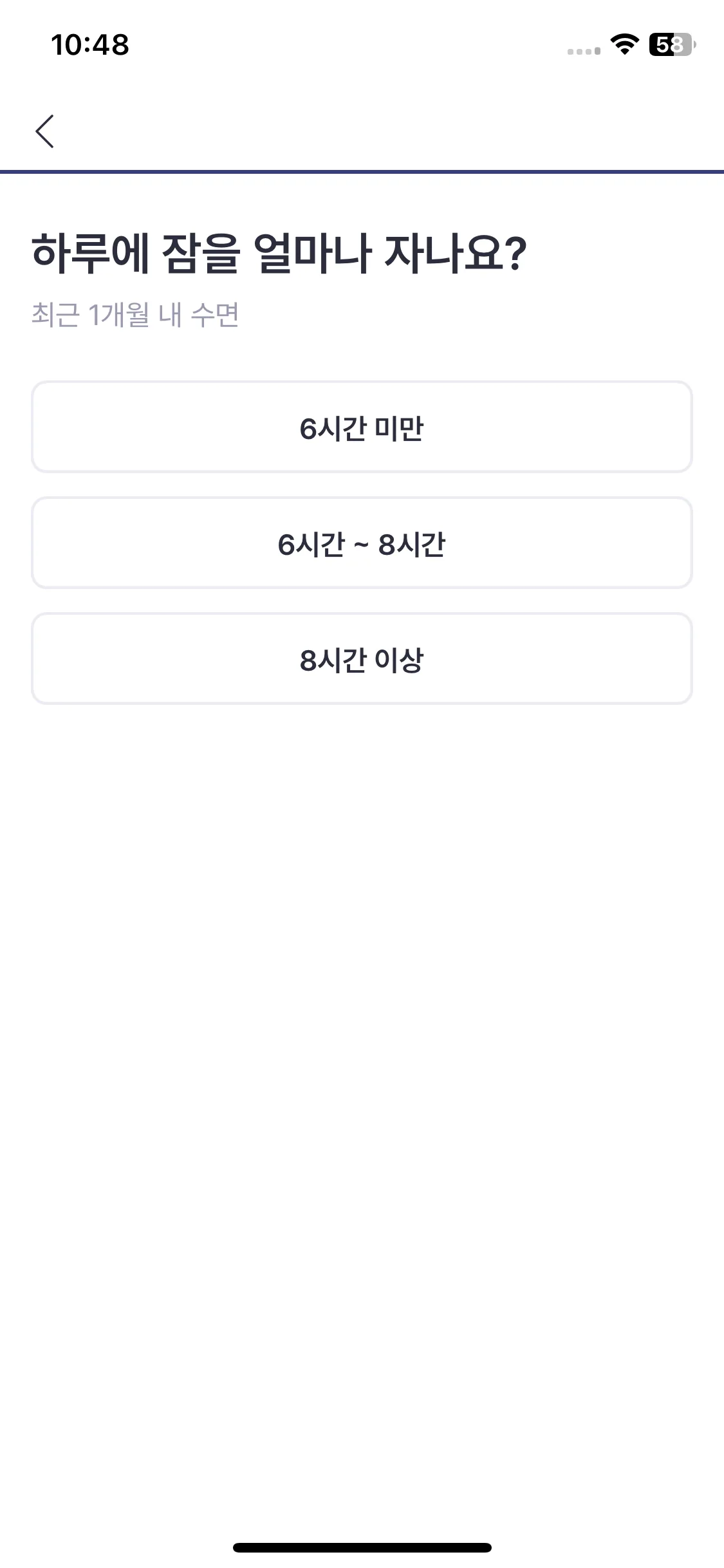Screen dimensions: 724x1568
Task: Tap the subtitle 최근 1개월 내 수면
Action: point(135,315)
